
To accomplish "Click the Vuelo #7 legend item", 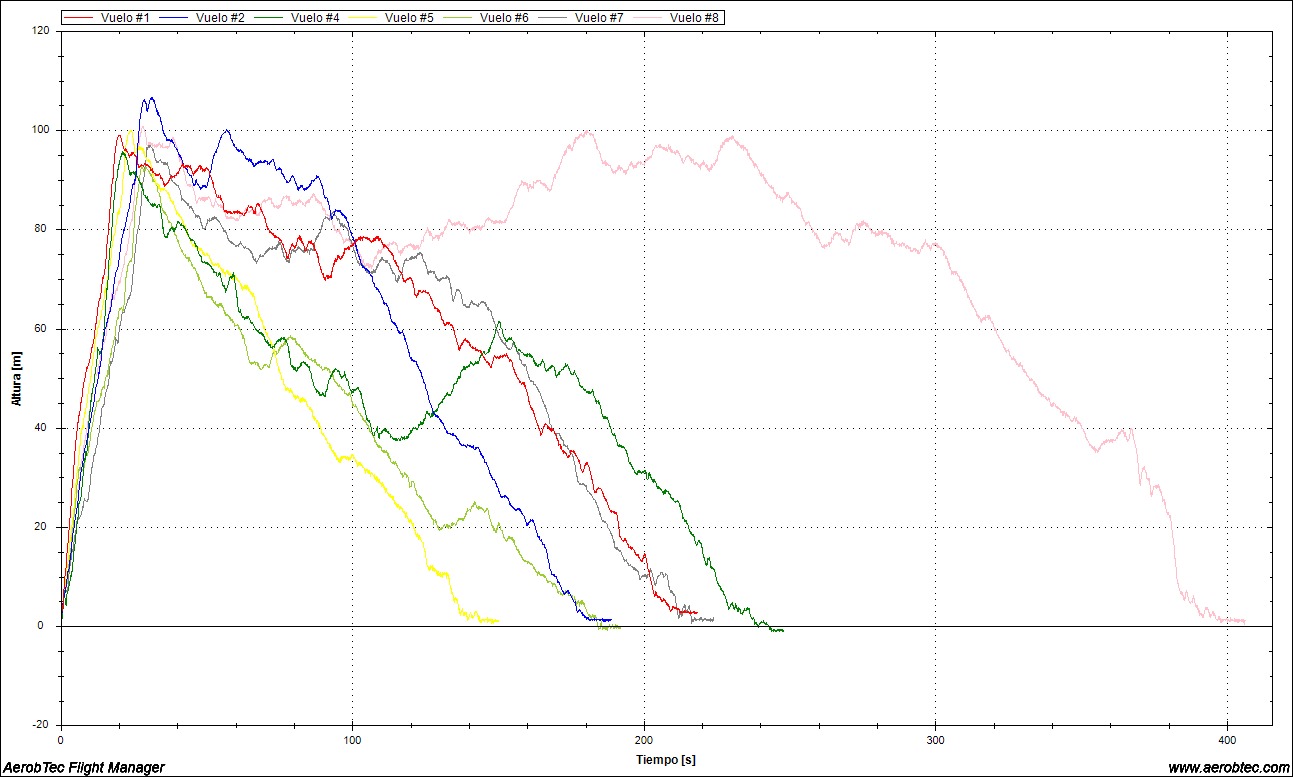I will tap(598, 18).
